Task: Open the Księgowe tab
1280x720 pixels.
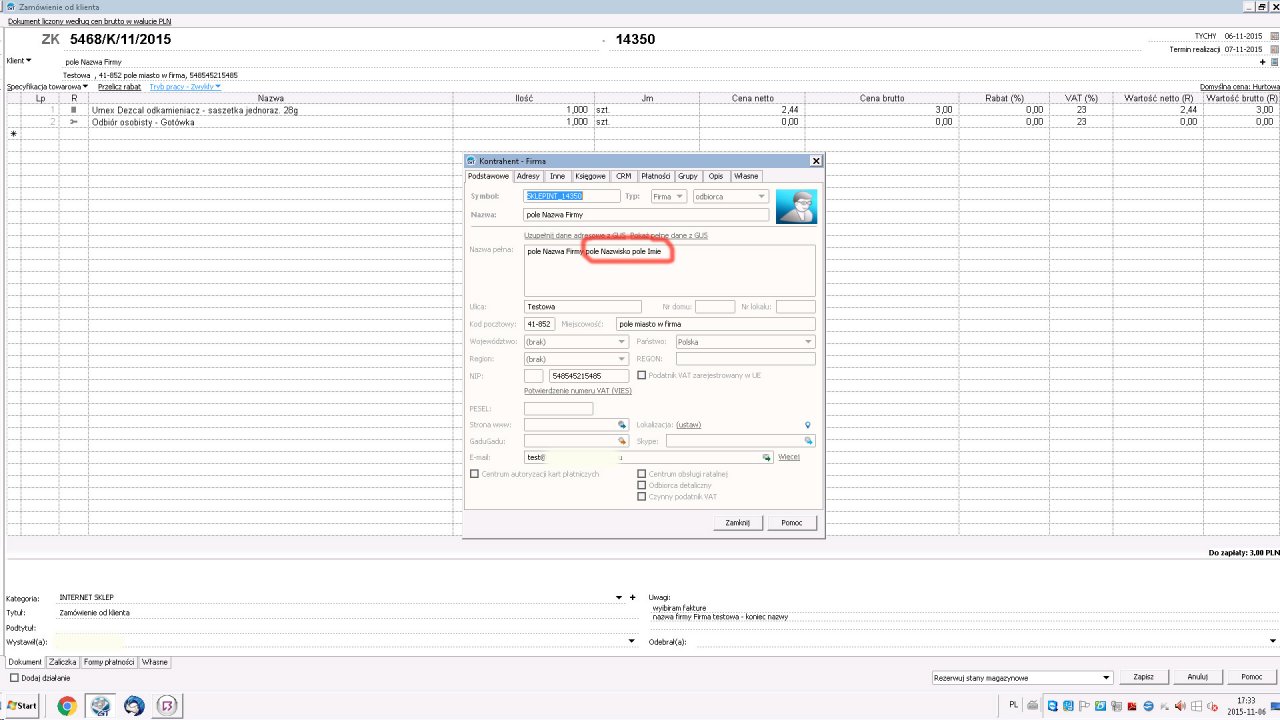Action: pyautogui.click(x=590, y=176)
